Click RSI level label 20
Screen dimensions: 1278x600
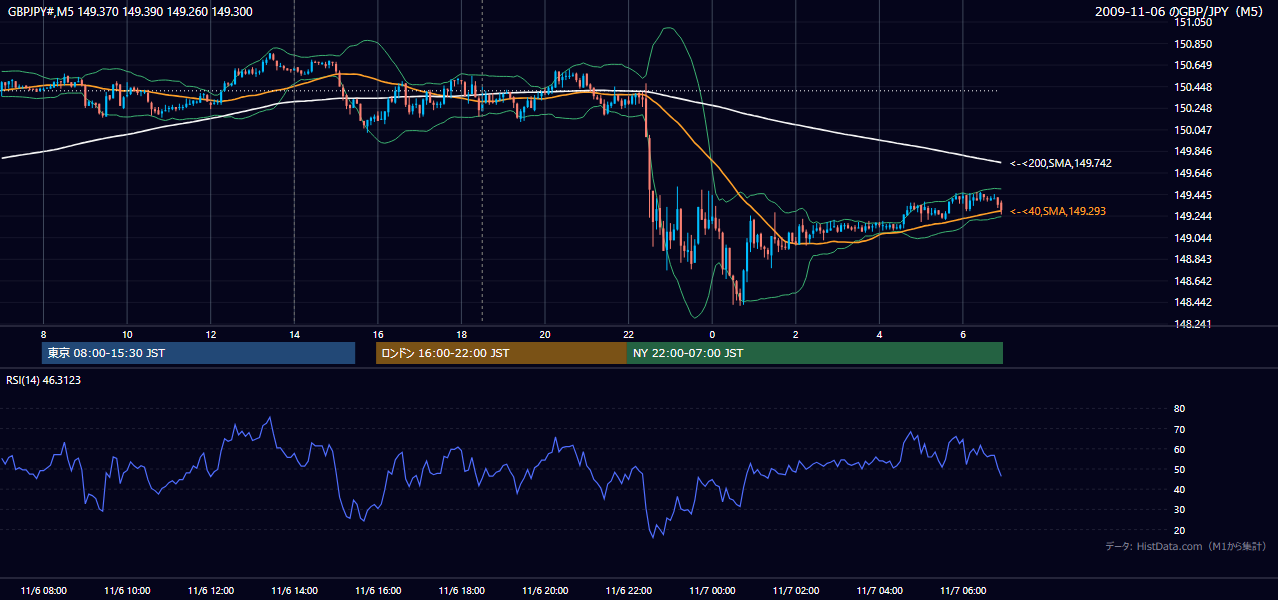click(1179, 530)
